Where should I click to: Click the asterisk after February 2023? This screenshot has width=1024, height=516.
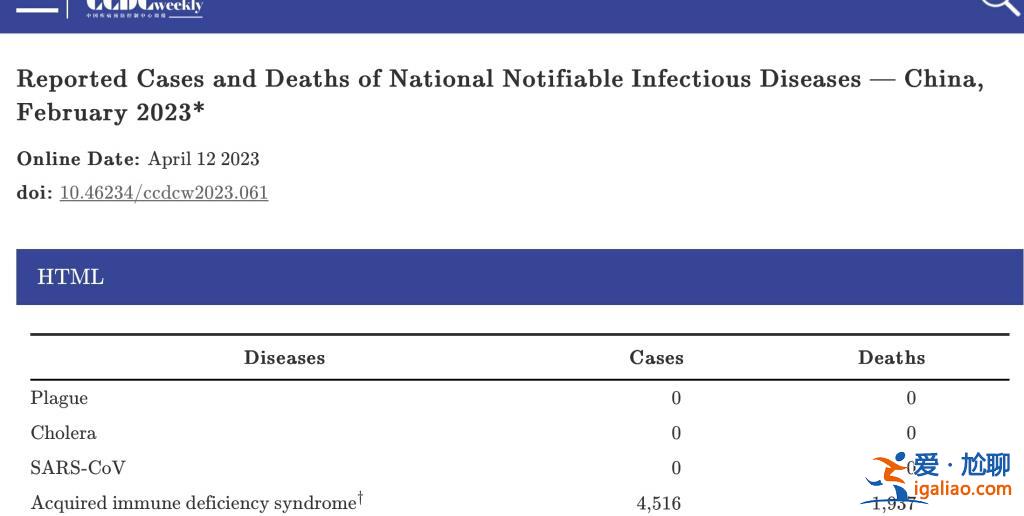(199, 107)
